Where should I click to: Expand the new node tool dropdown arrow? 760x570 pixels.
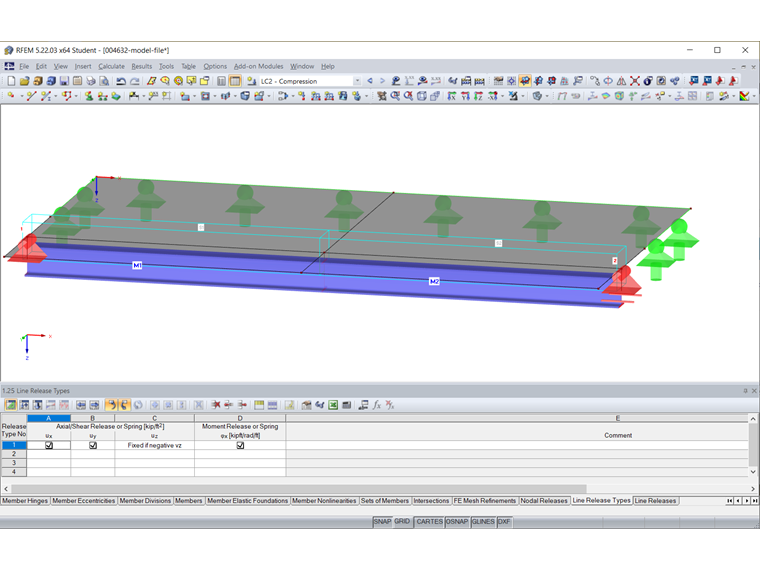point(22,96)
